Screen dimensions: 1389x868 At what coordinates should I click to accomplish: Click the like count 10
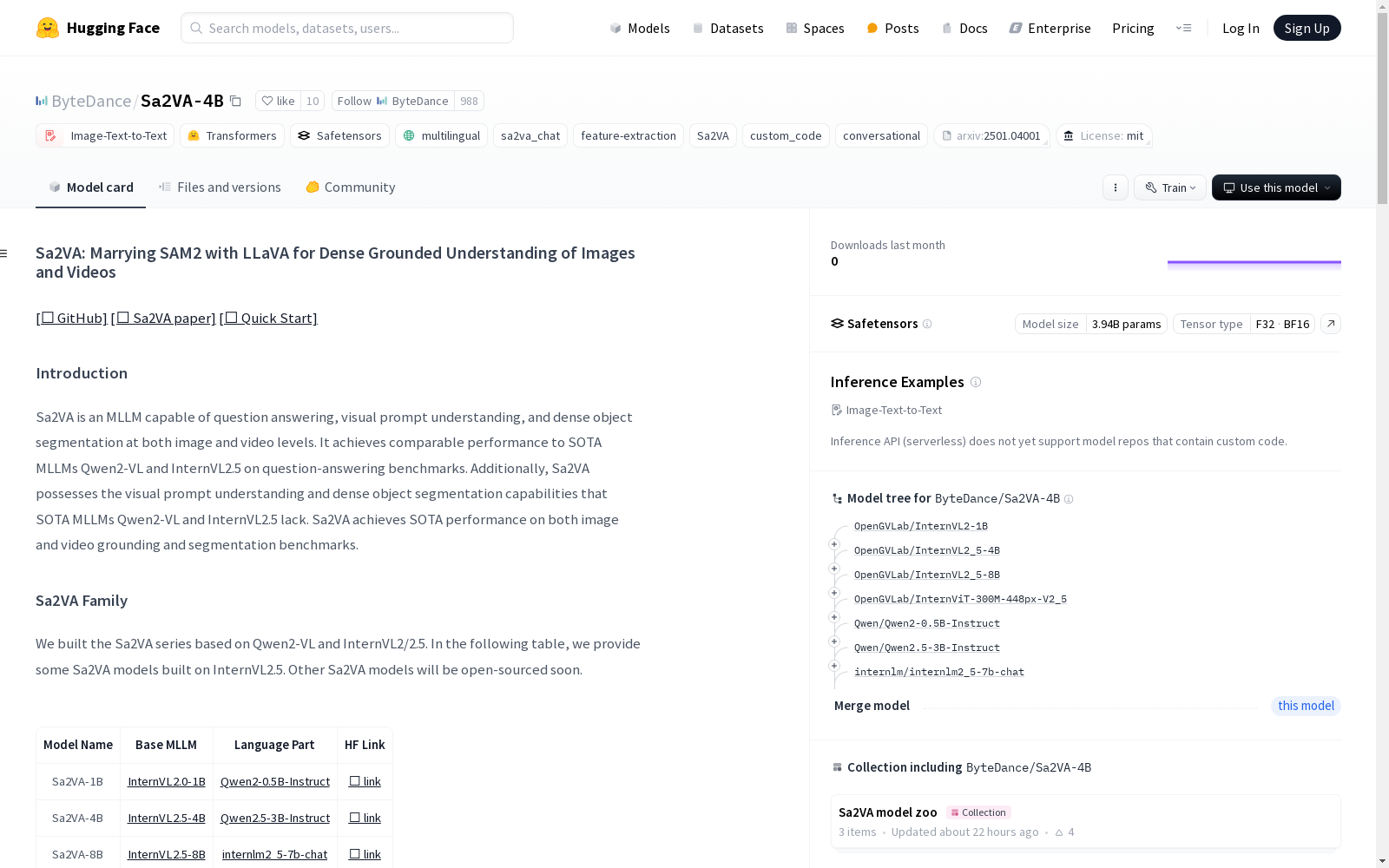(x=313, y=101)
